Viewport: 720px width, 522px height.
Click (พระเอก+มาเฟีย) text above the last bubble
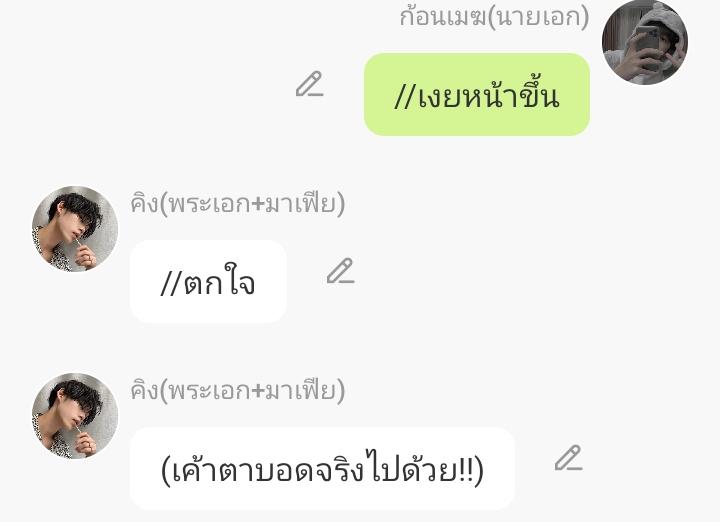pyautogui.click(x=252, y=392)
